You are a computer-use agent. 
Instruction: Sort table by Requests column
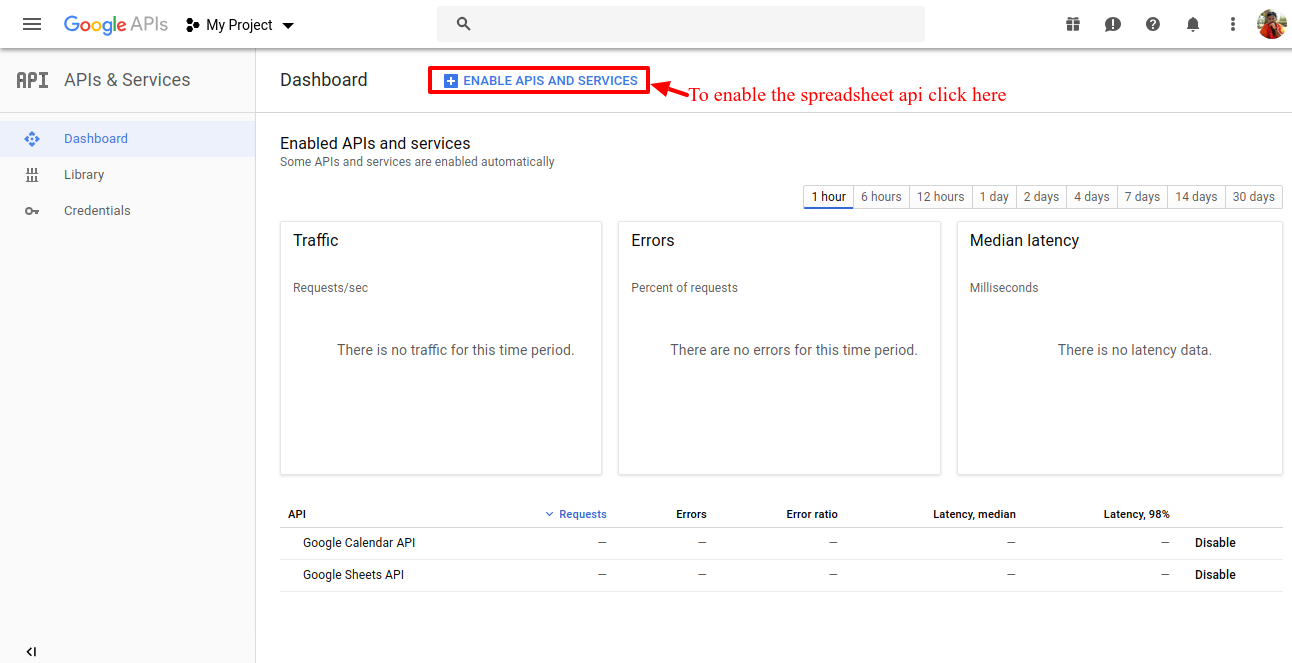582,514
